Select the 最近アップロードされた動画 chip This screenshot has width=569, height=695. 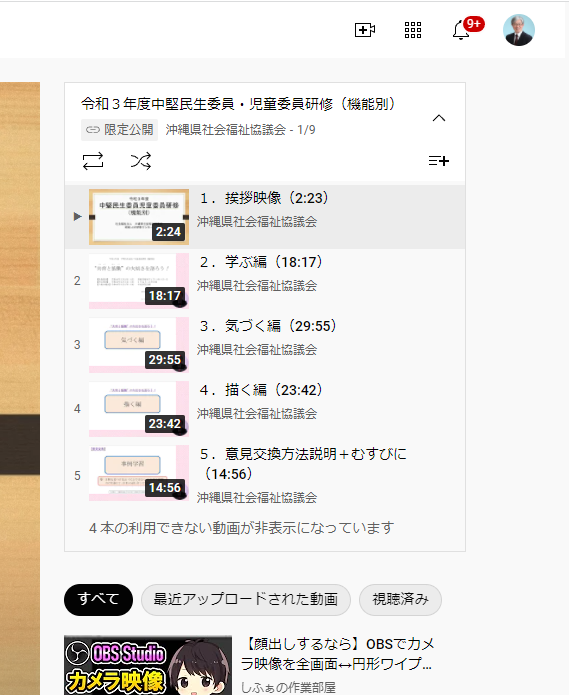246,600
